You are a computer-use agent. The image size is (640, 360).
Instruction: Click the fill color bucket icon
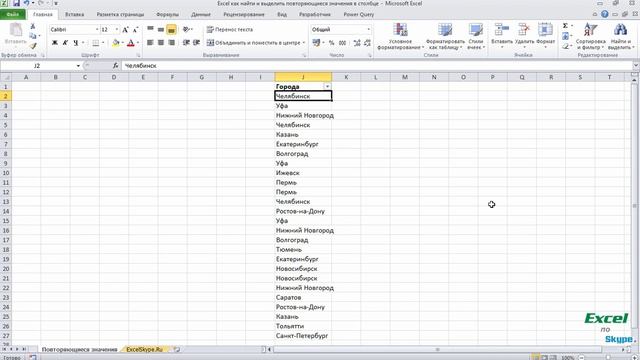pos(116,42)
